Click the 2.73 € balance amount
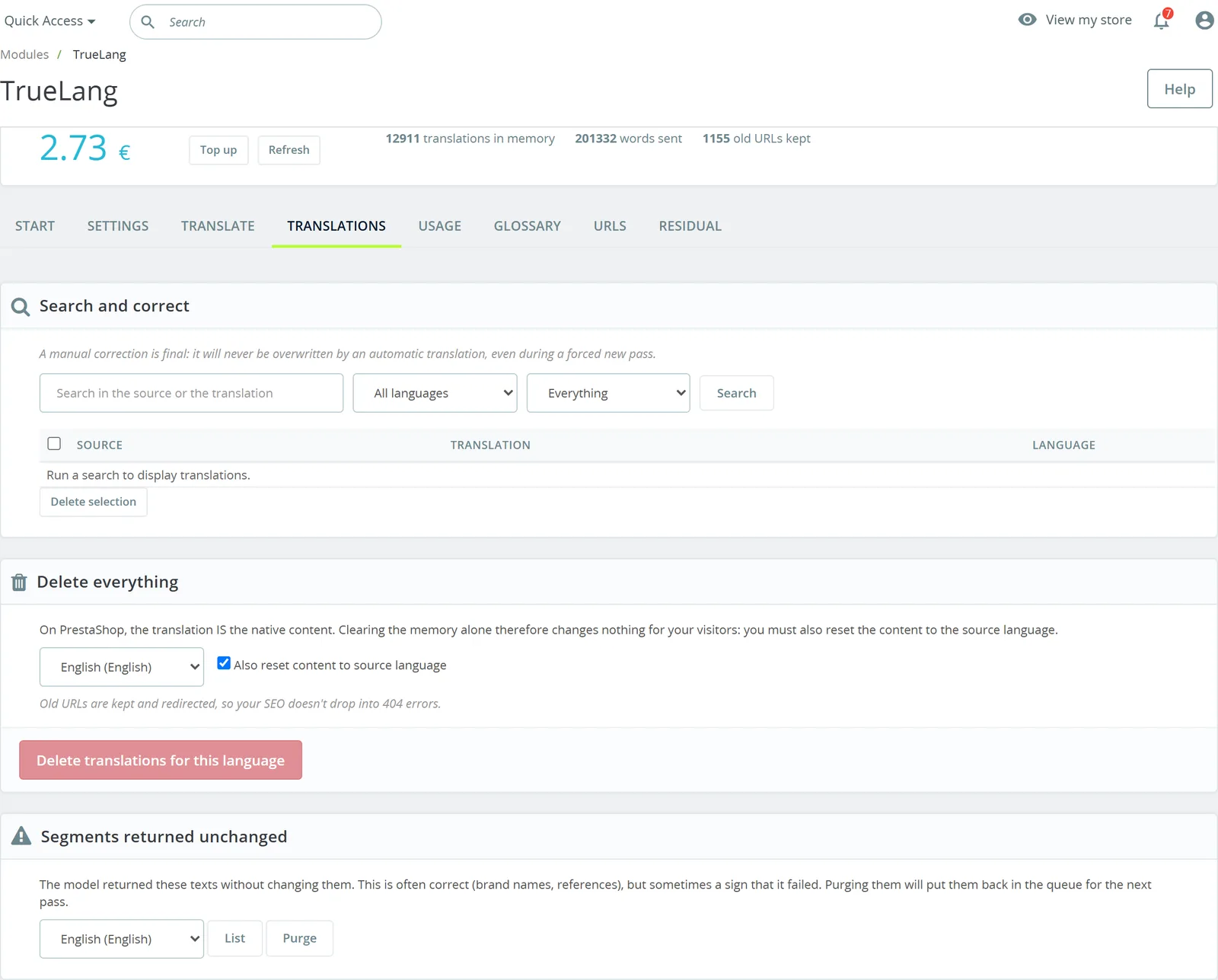This screenshot has height=980, width=1218. [x=85, y=148]
